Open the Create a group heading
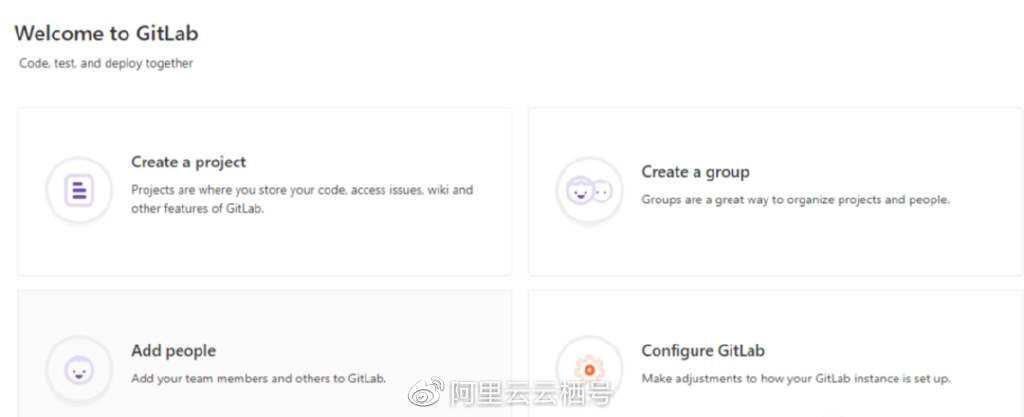1024x417 pixels. pyautogui.click(x=696, y=172)
